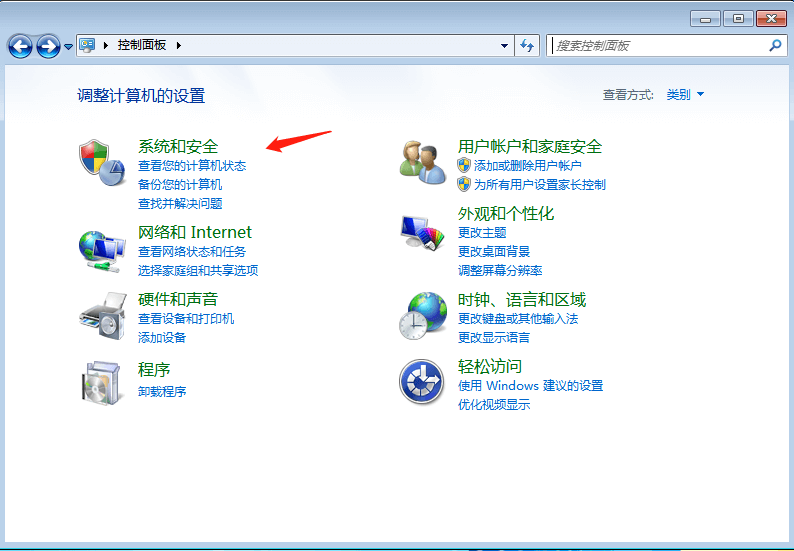Open 程序 category

pos(154,369)
